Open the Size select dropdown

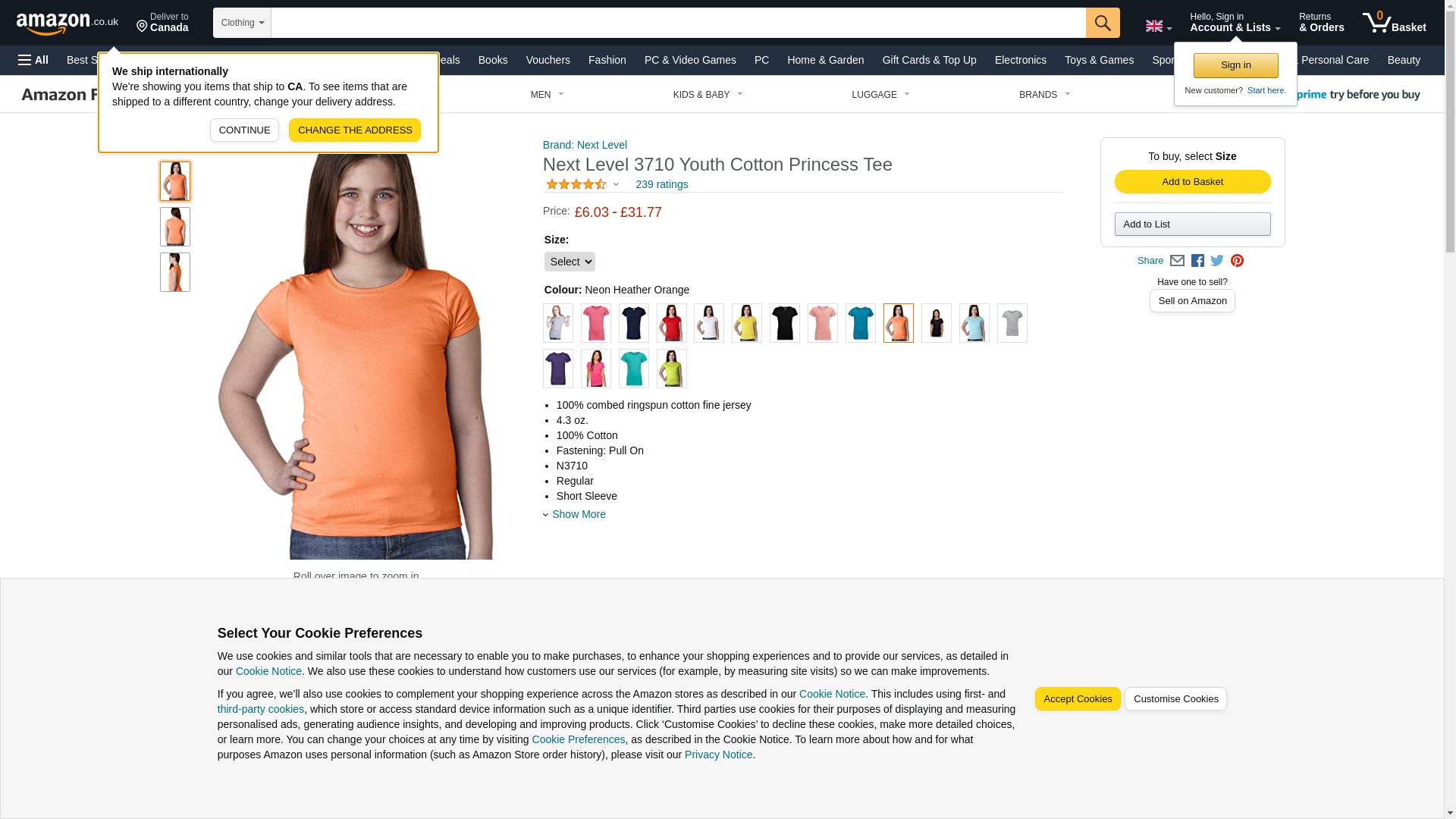pyautogui.click(x=570, y=262)
